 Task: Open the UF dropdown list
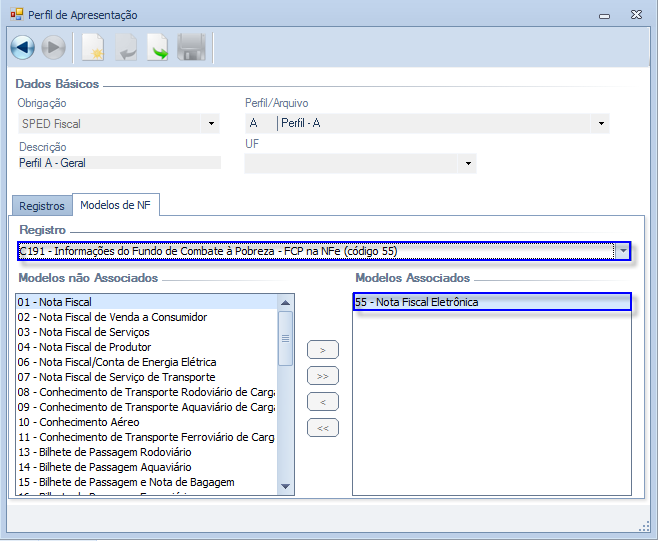pyautogui.click(x=467, y=163)
